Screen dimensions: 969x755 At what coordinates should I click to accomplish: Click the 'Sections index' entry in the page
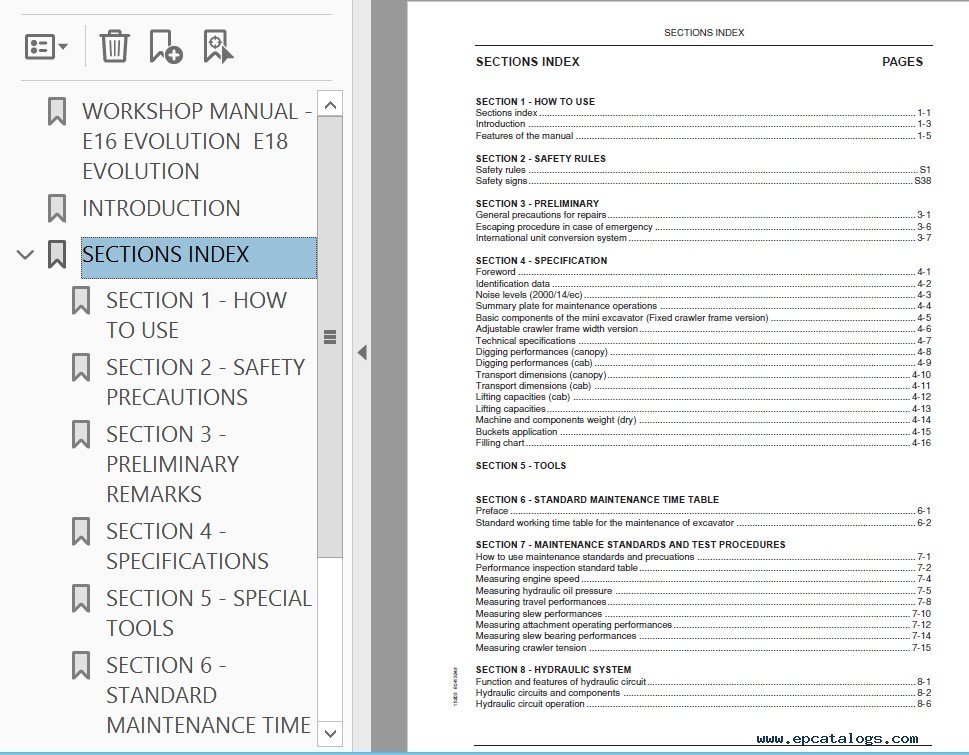(703, 112)
